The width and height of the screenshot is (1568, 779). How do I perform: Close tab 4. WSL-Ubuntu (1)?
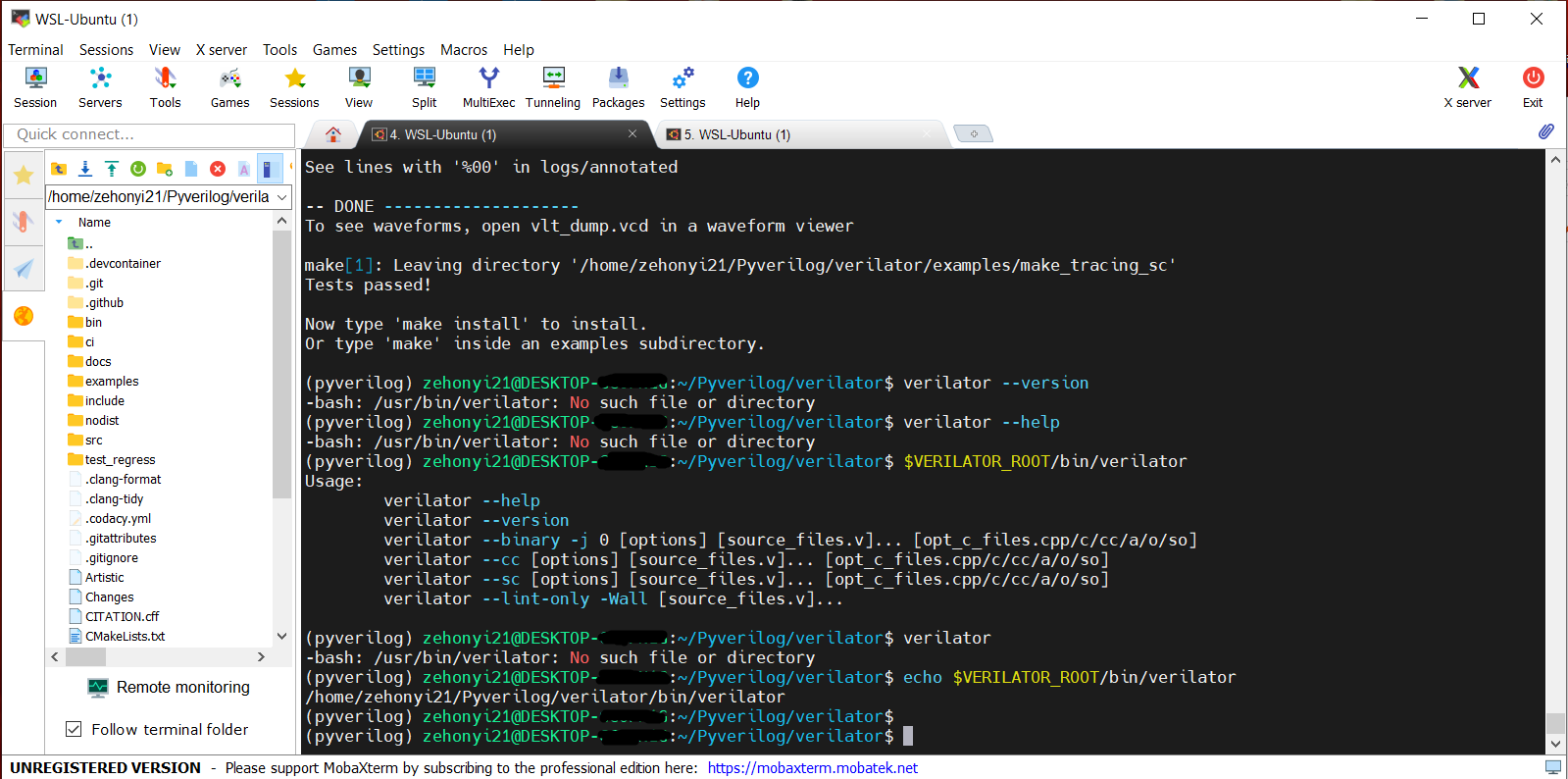[632, 133]
